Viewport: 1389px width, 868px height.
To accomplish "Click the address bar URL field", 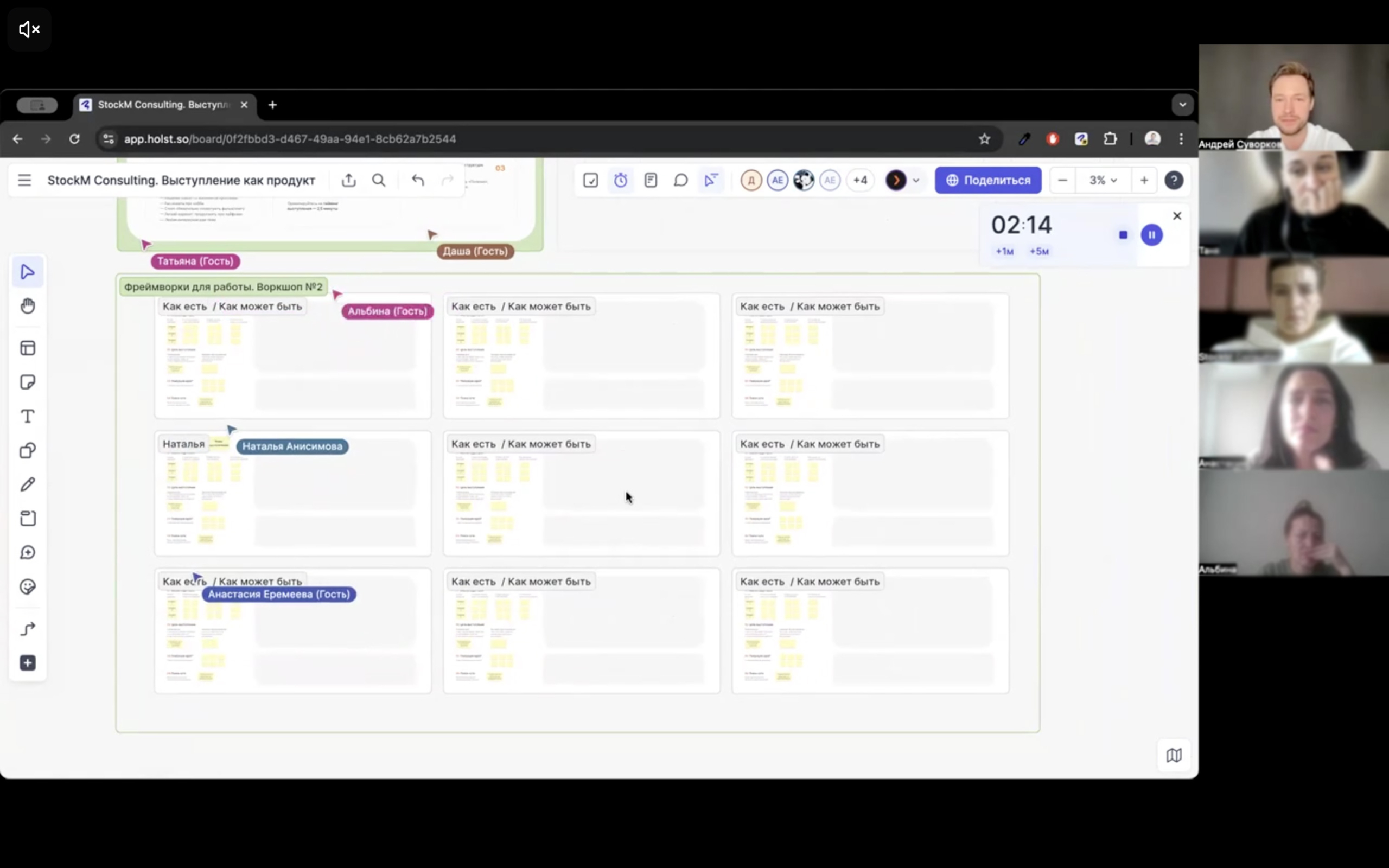I will 539,139.
